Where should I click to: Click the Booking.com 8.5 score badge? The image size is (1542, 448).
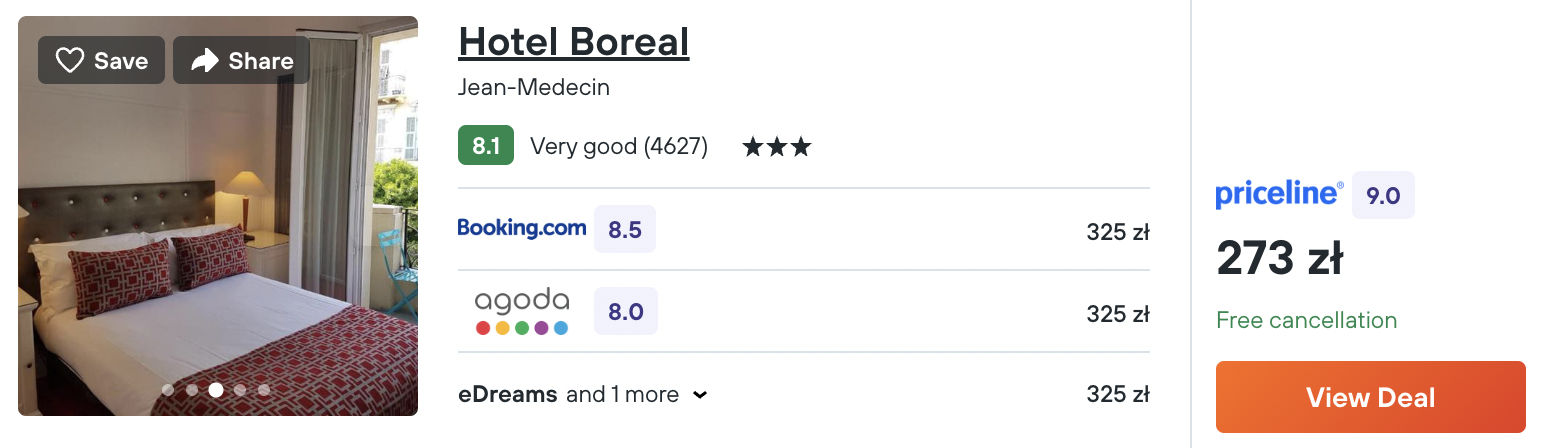(625, 229)
